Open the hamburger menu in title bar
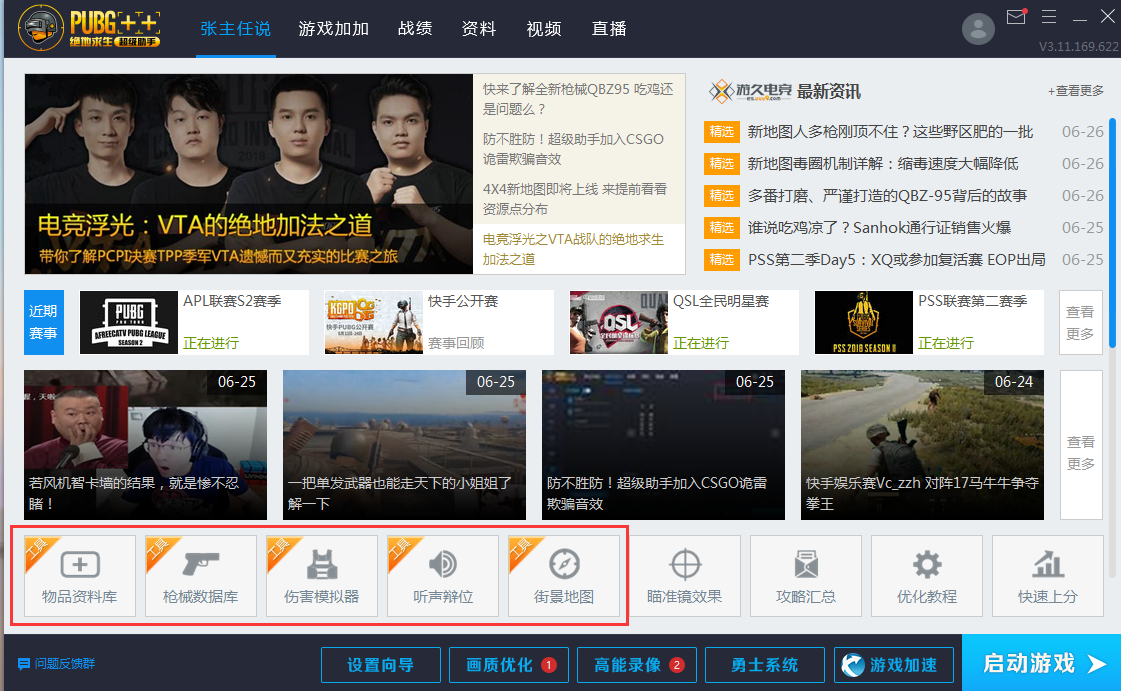This screenshot has height=691, width=1121. (x=1049, y=16)
